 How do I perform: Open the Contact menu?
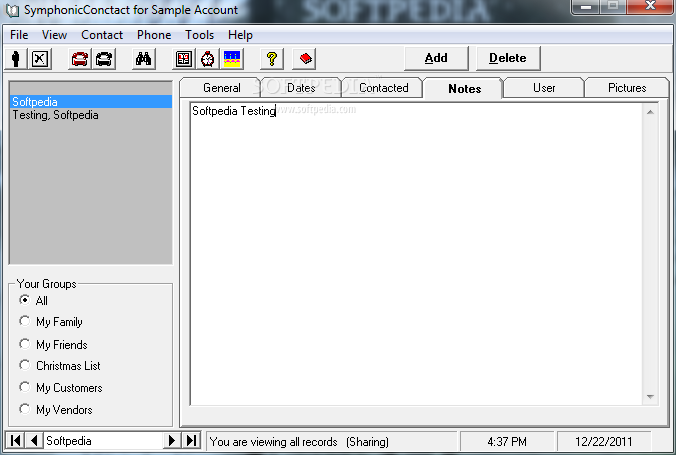click(102, 35)
